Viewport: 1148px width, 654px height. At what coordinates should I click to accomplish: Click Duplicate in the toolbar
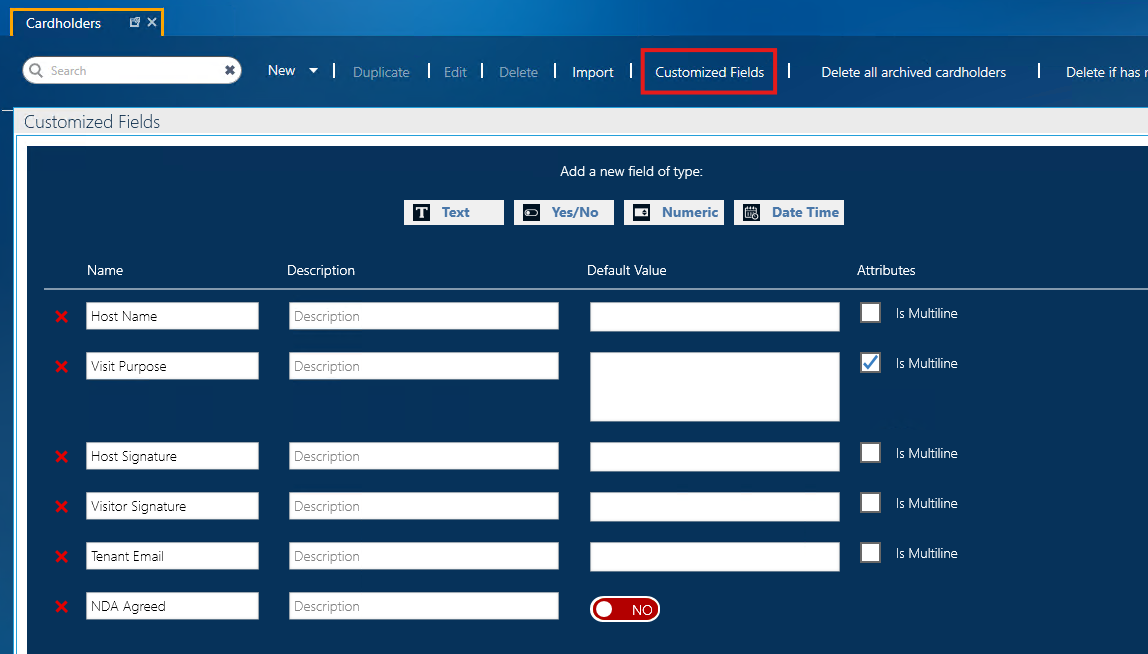point(381,72)
